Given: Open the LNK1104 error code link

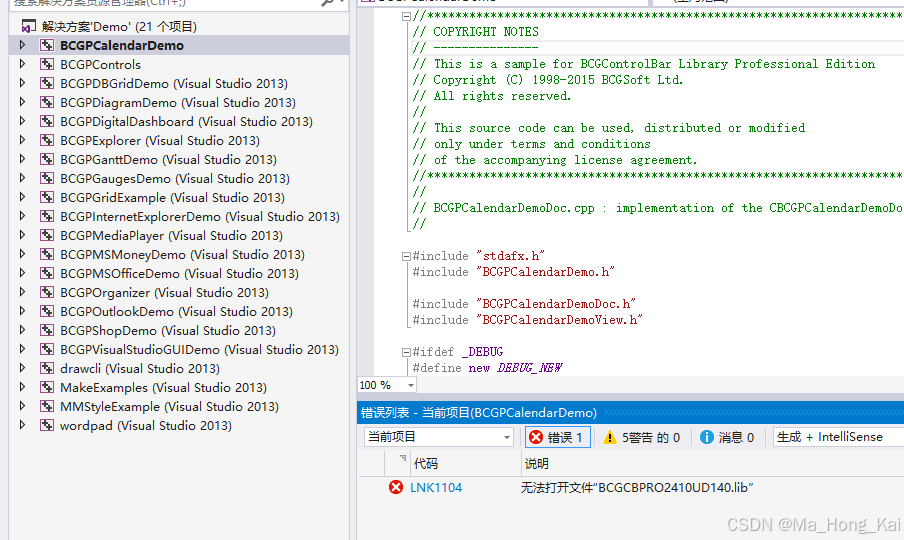Looking at the screenshot, I should click(x=436, y=488).
